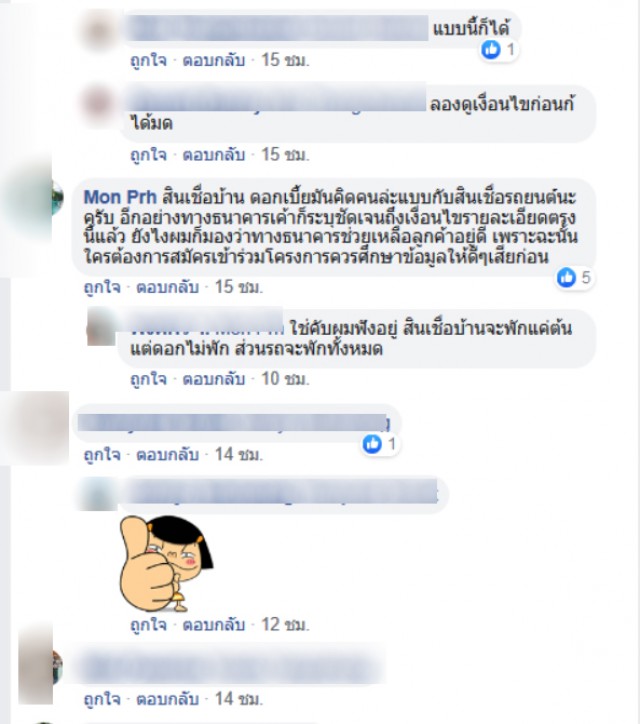Open the five-likes reaction icon on Mon Prh's comment
640x724 pixels.
click(x=567, y=278)
